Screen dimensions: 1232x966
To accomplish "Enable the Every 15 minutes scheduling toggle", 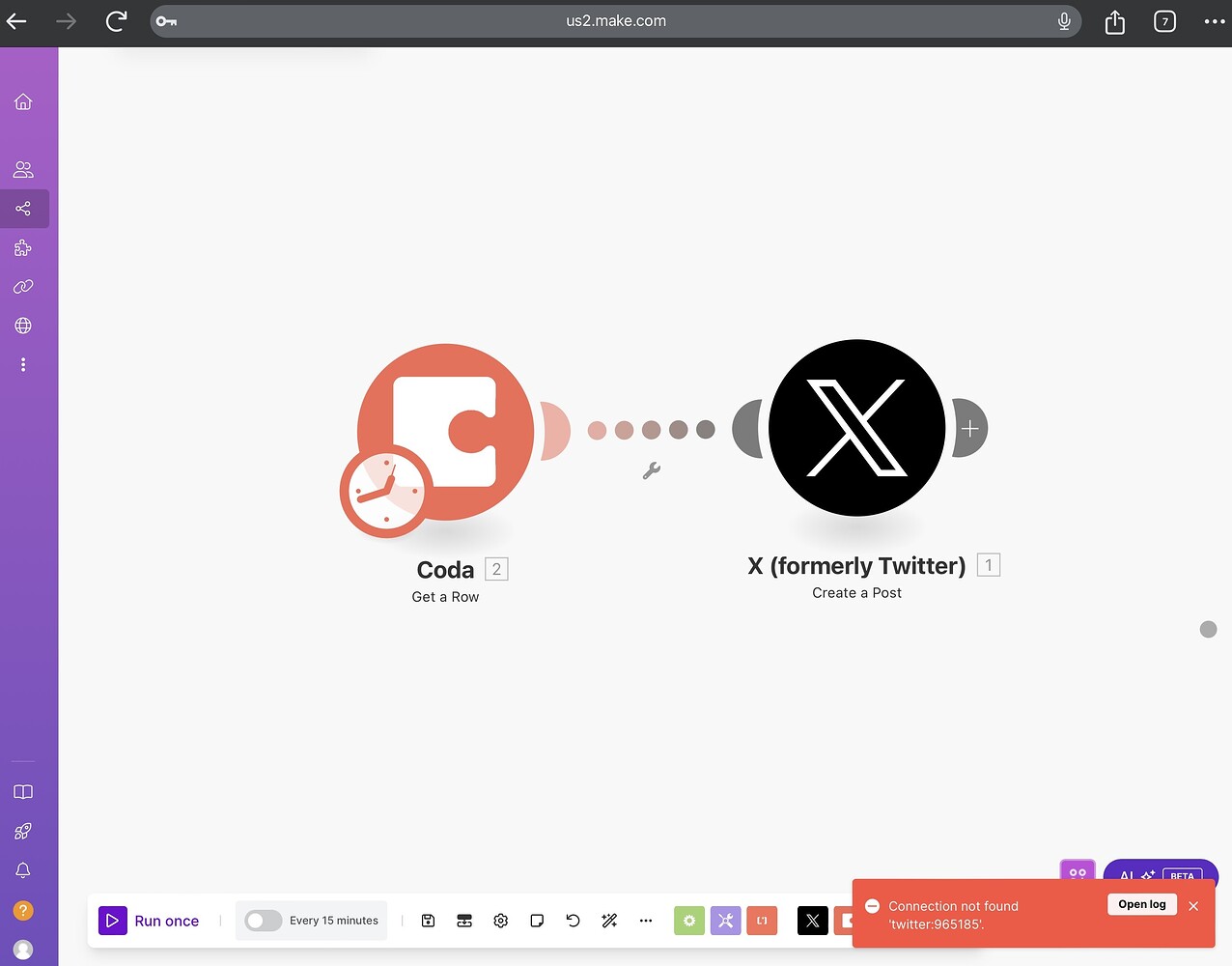I will tap(263, 921).
